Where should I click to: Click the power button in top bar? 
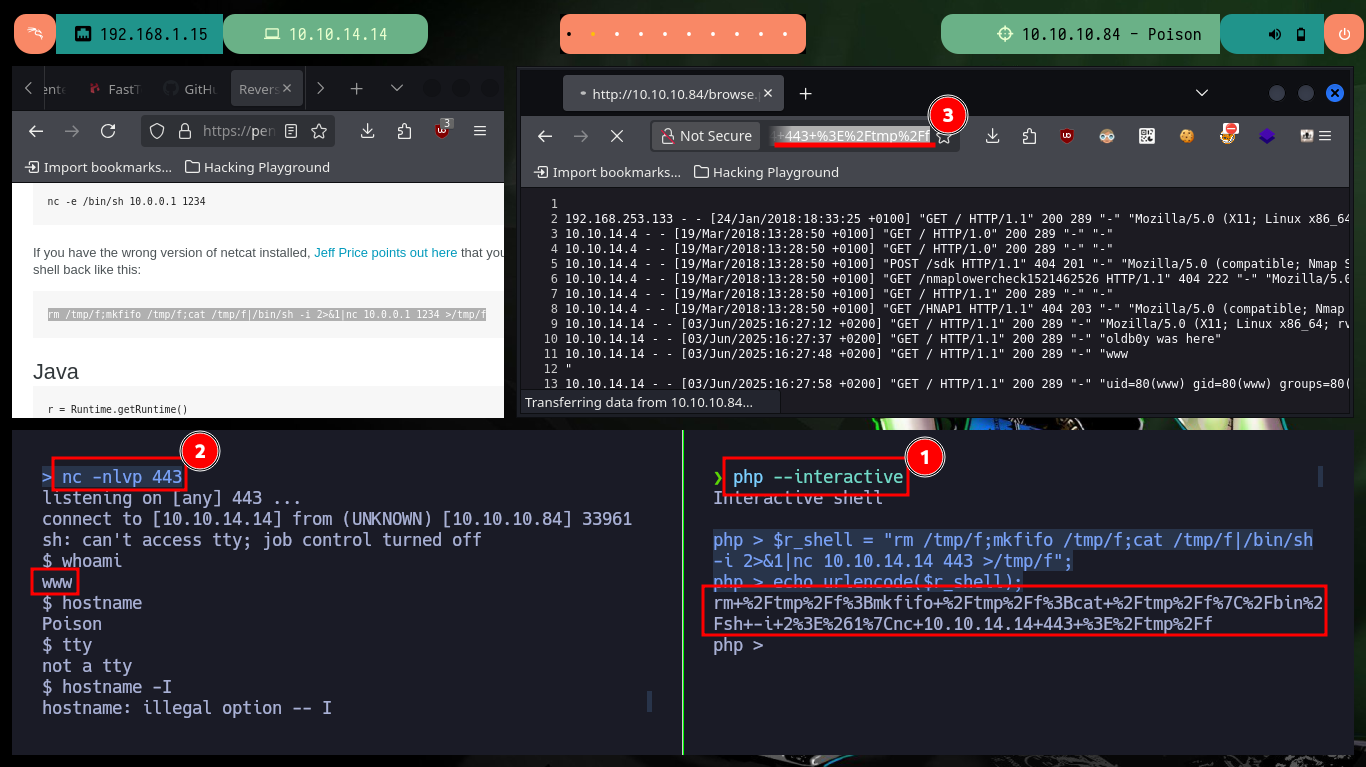click(1343, 34)
